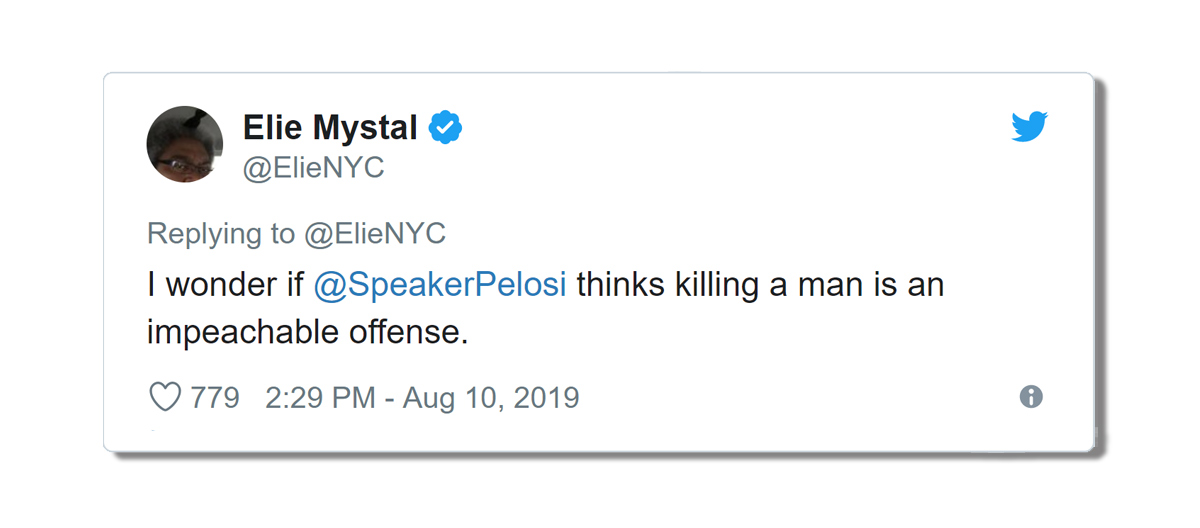Screen dimensions: 1200x528
Task: Like the tweet with the heart icon
Action: pos(164,397)
